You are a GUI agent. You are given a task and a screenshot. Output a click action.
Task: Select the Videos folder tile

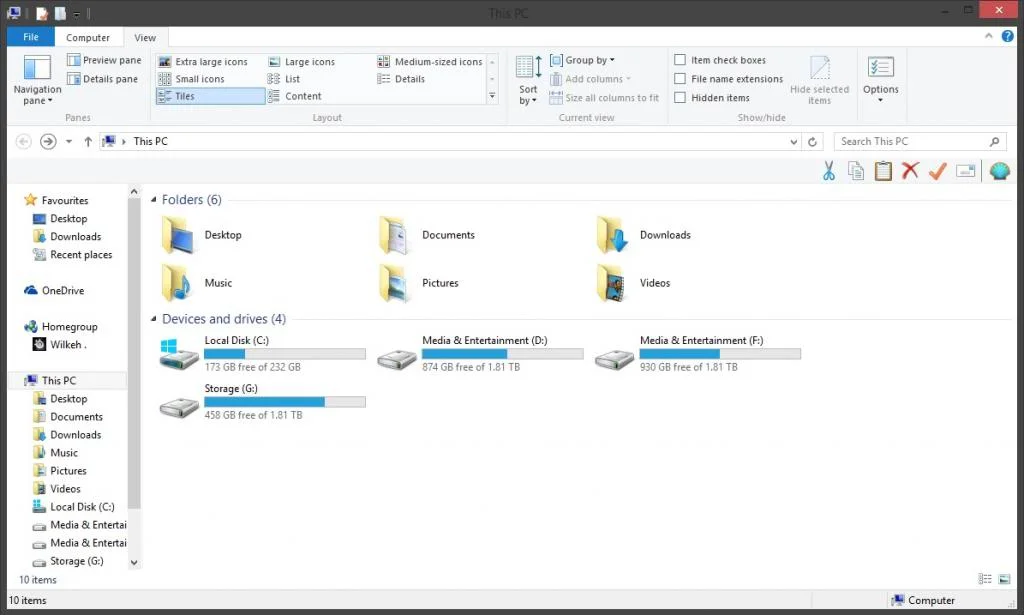pyautogui.click(x=633, y=283)
